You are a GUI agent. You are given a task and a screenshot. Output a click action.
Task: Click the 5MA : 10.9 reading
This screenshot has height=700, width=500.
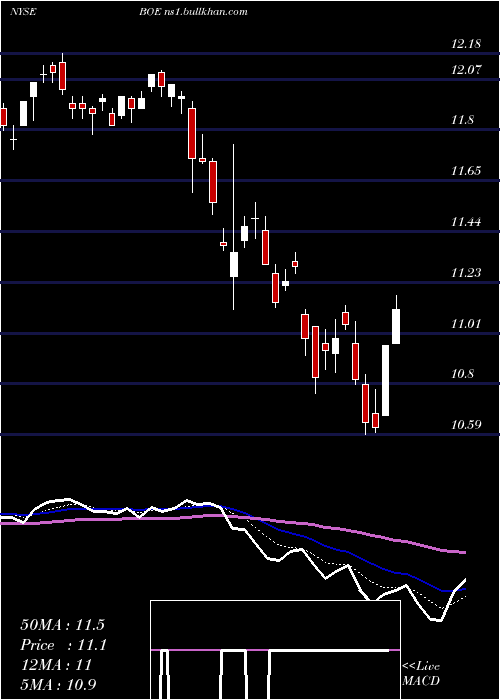(x=58, y=685)
